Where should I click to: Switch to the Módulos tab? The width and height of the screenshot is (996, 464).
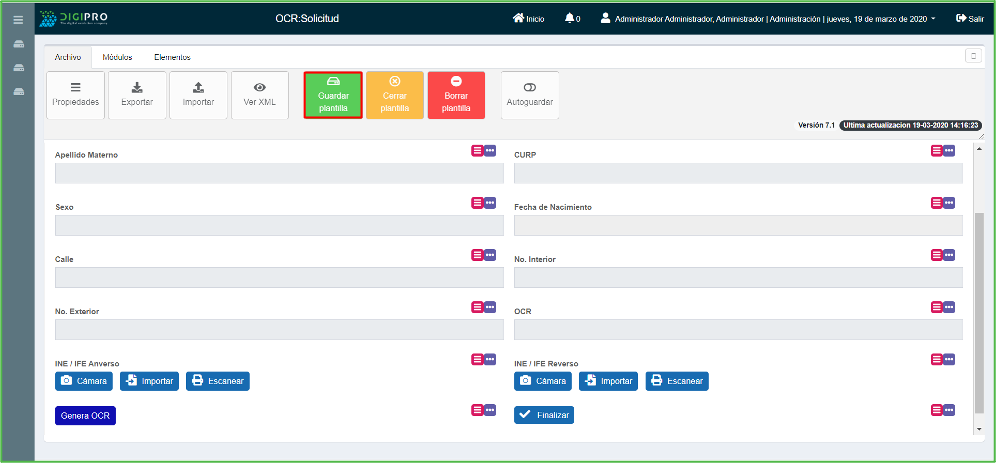click(x=117, y=57)
